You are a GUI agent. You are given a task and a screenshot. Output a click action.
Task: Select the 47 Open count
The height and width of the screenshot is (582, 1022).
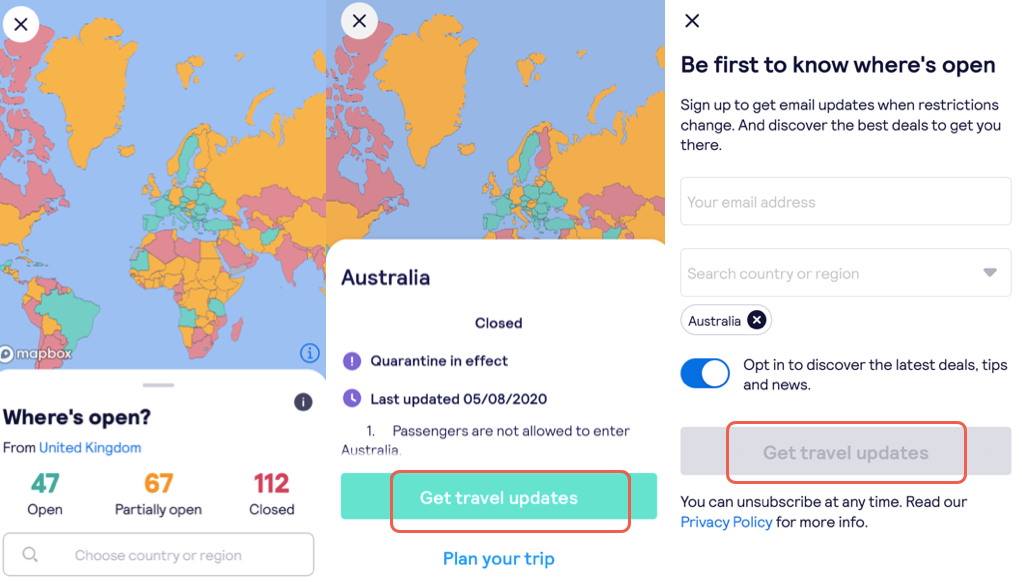45,493
